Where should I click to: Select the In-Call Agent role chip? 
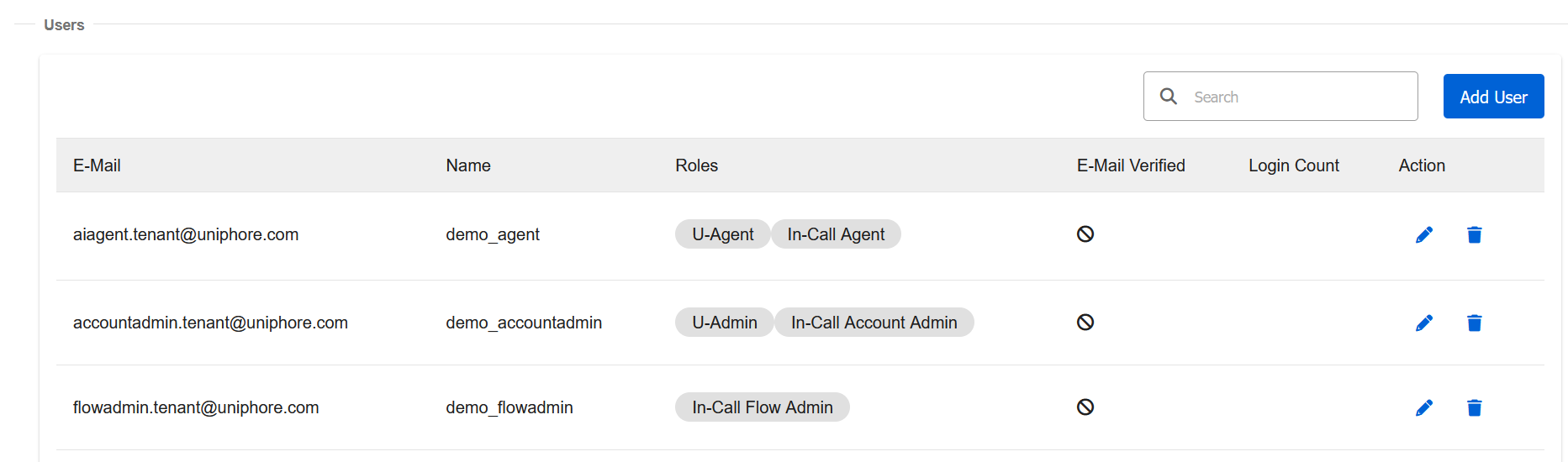point(836,234)
